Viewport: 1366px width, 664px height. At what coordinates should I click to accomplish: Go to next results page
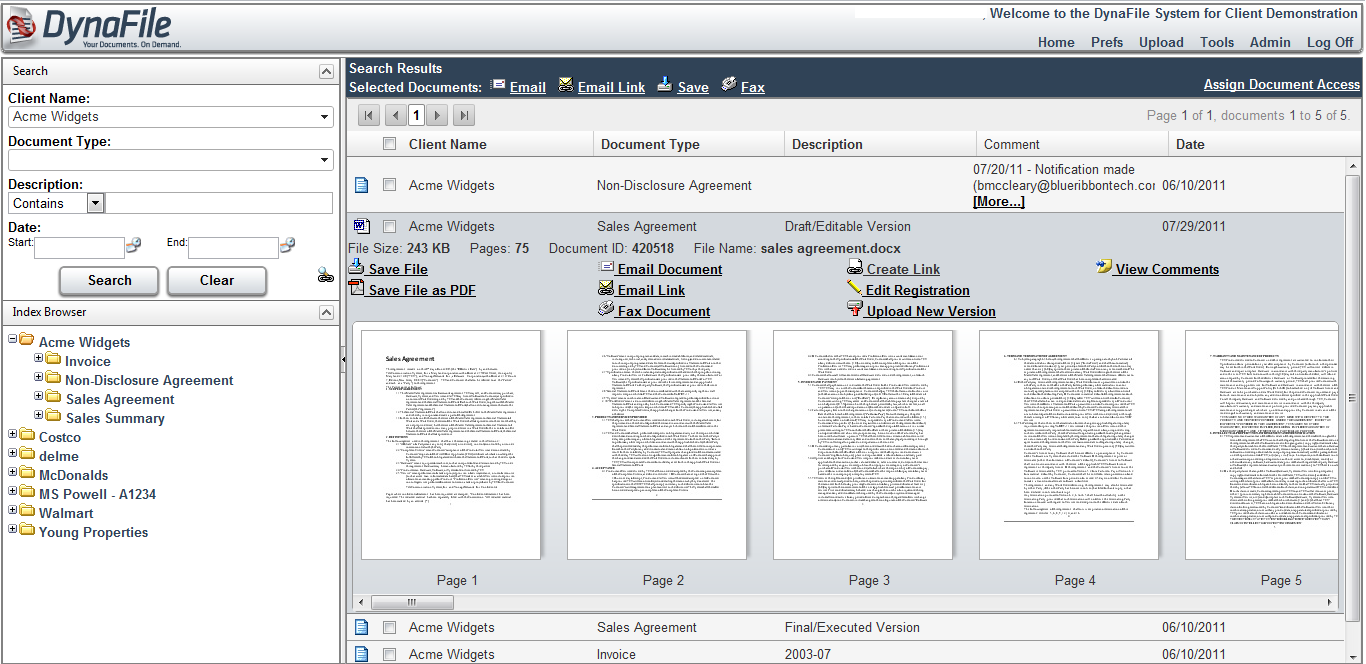click(x=438, y=116)
